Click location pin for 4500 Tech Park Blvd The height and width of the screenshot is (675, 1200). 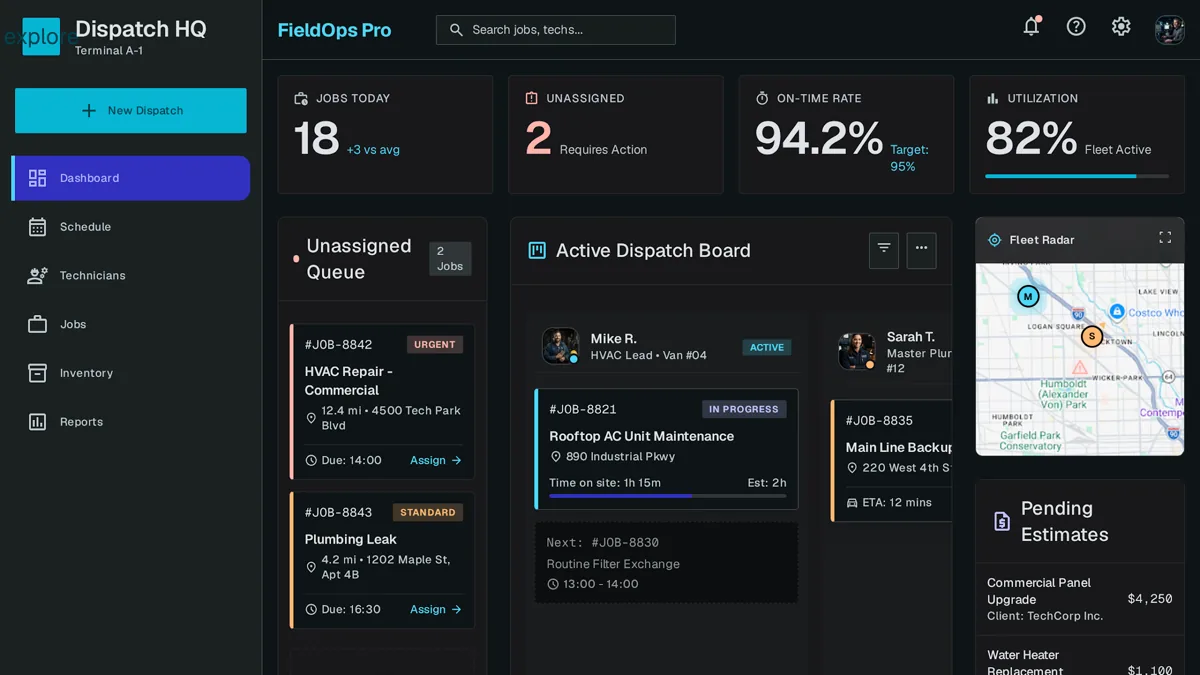pyautogui.click(x=311, y=418)
